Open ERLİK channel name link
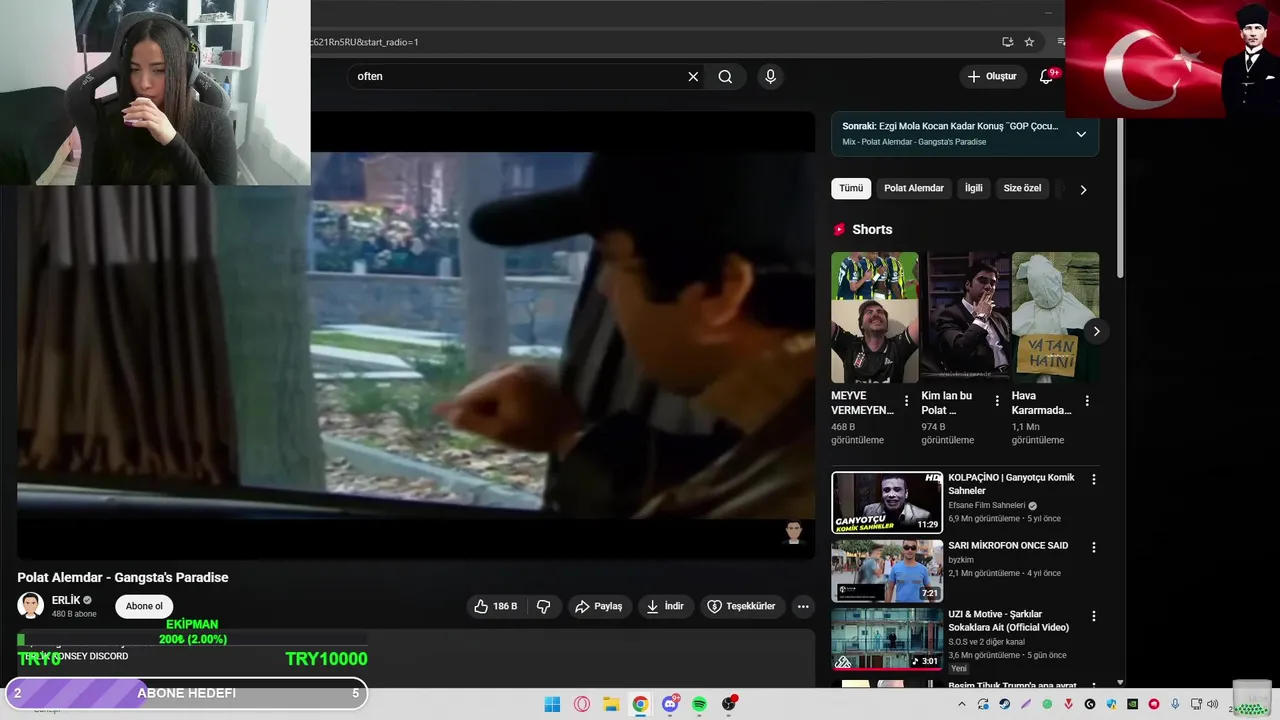The height and width of the screenshot is (720, 1280). click(66, 600)
